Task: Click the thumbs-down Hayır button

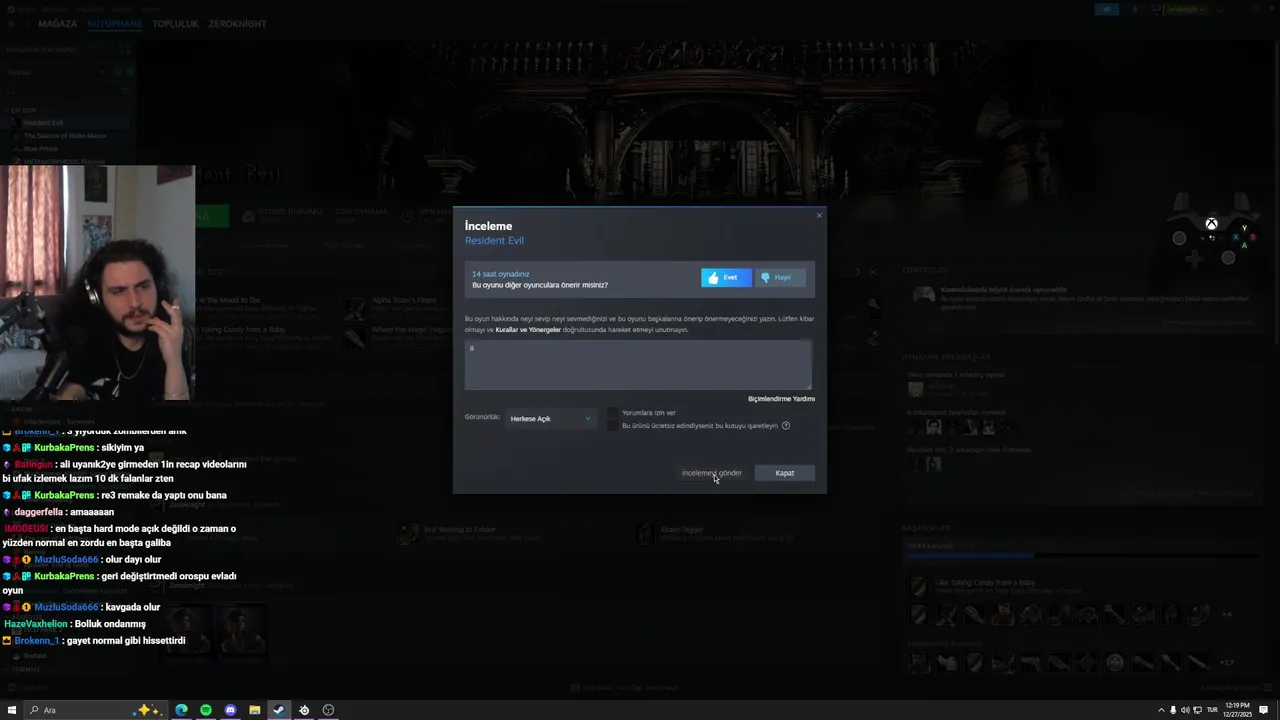Action: pos(781,278)
